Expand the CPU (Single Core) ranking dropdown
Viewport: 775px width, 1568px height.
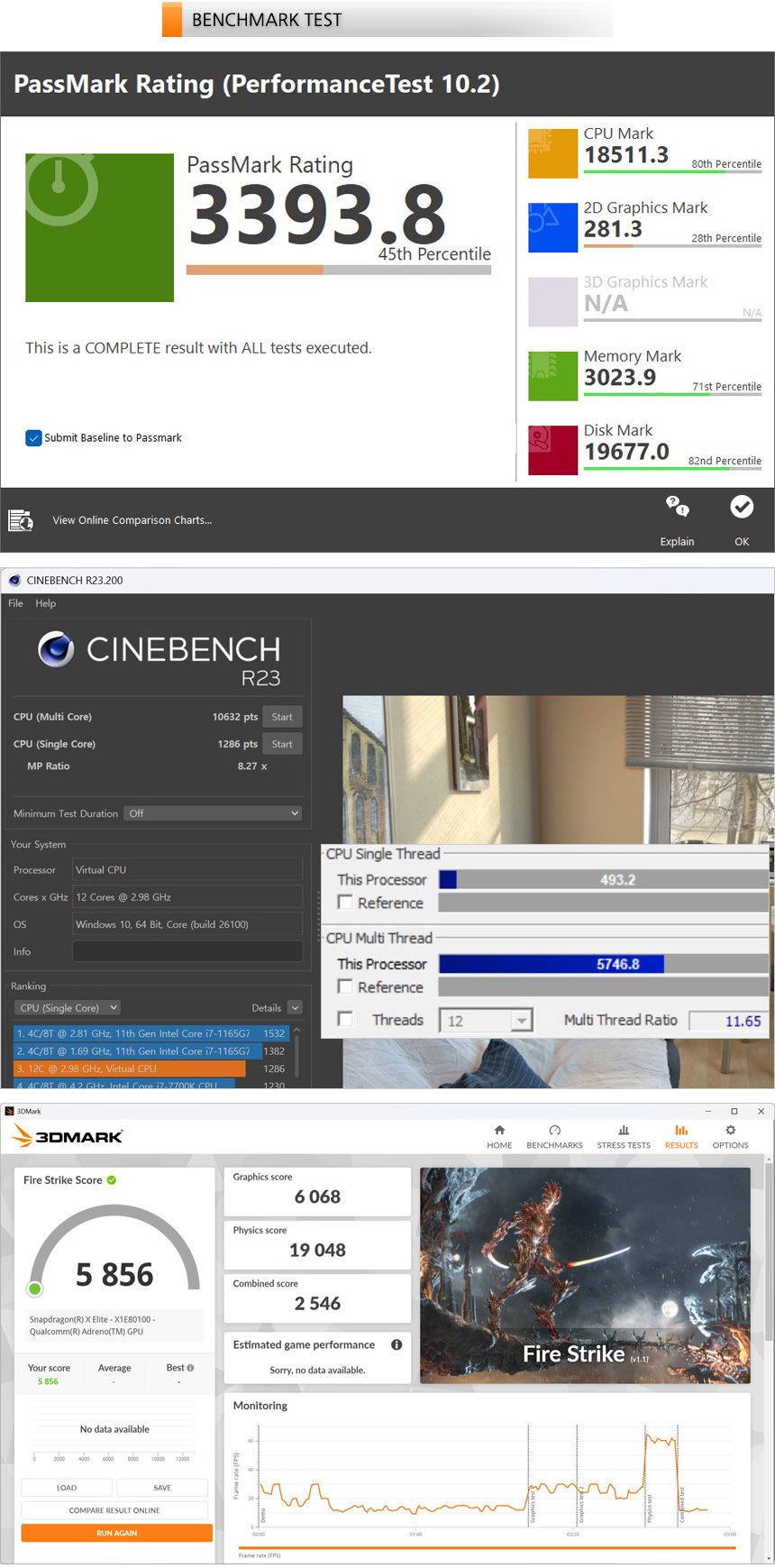pos(68,1008)
